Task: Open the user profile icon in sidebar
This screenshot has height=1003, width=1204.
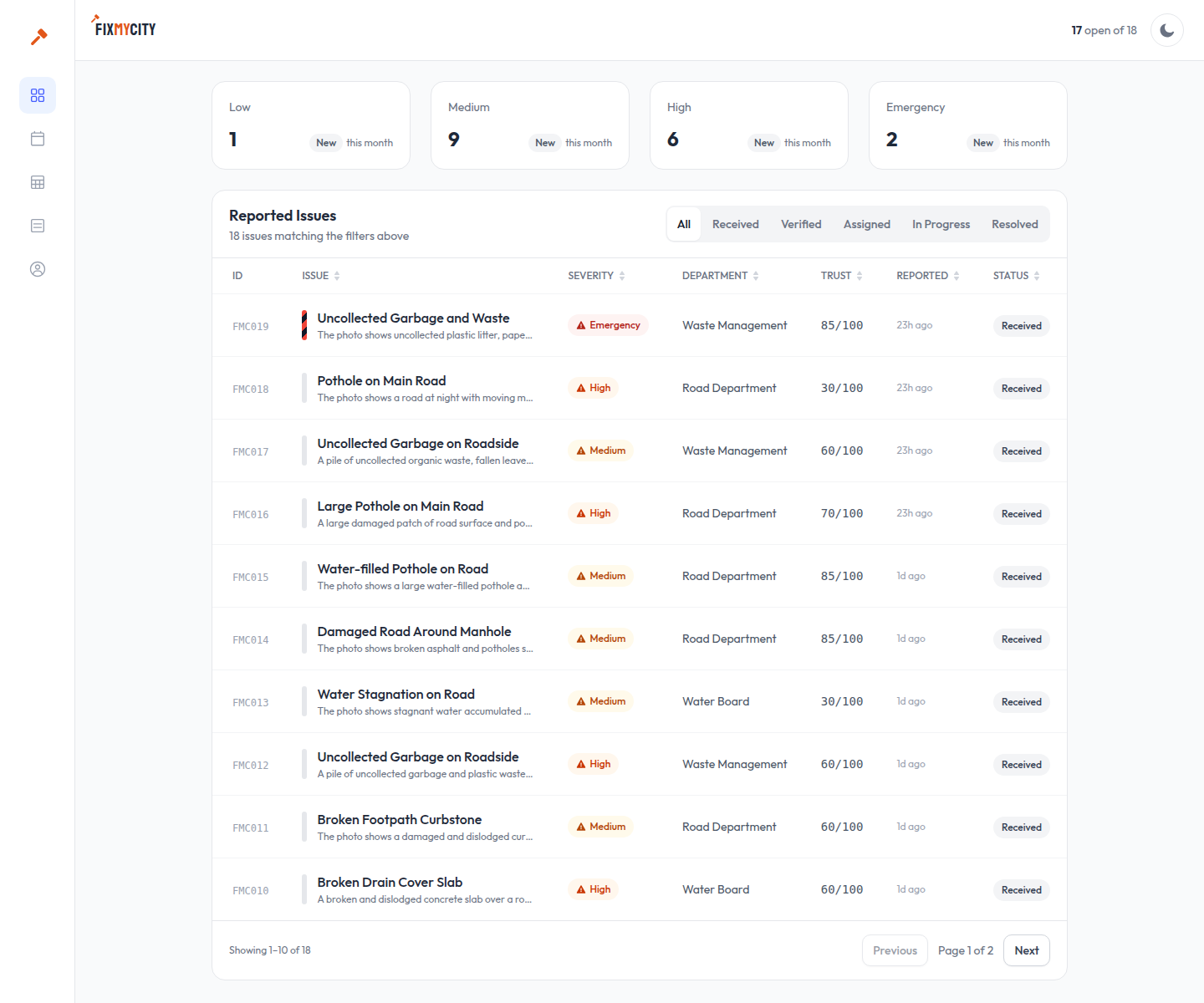Action: (x=38, y=269)
